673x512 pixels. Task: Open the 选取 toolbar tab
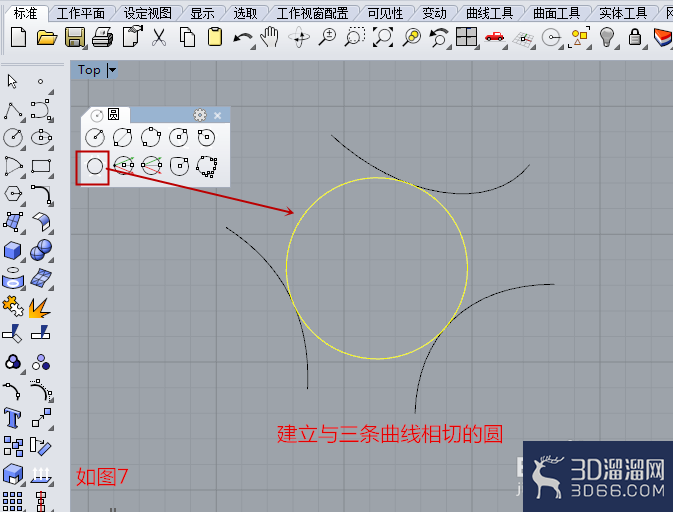[245, 13]
